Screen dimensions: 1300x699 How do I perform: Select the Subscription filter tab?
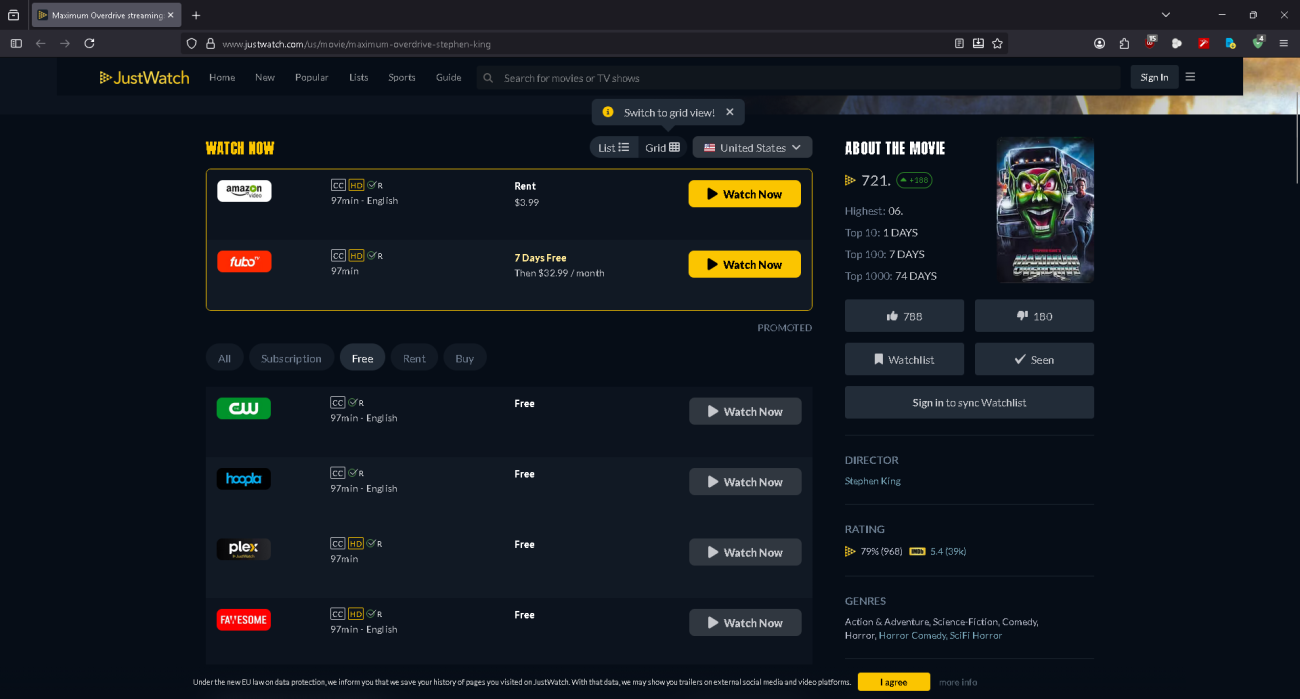pyautogui.click(x=291, y=358)
